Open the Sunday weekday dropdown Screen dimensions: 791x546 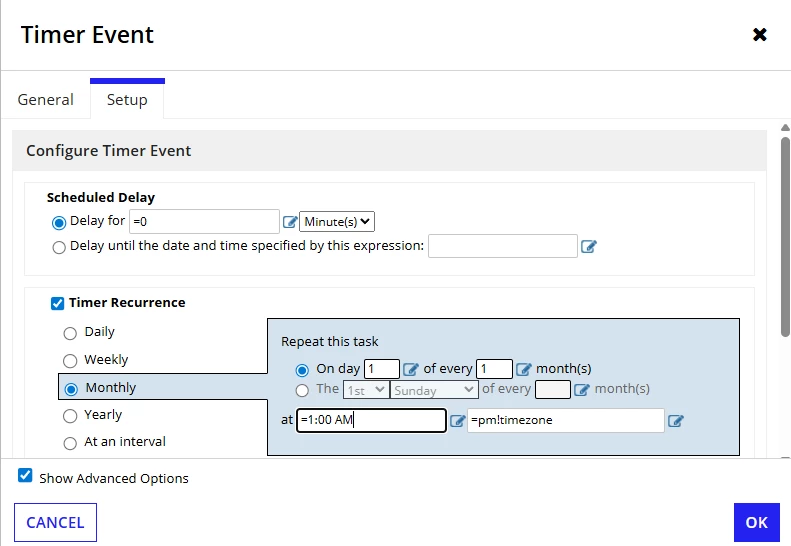(x=434, y=390)
